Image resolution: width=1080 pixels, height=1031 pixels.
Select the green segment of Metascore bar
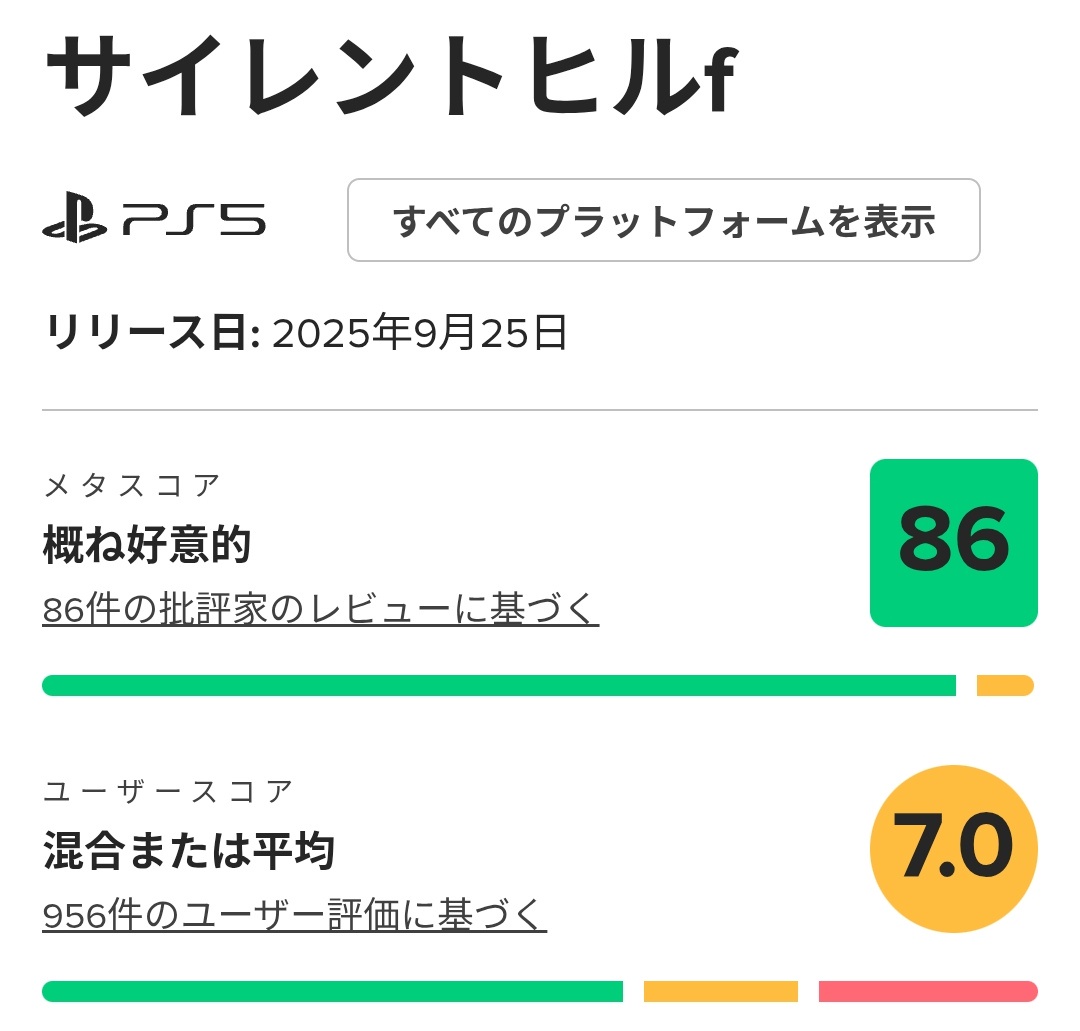[x=498, y=686]
